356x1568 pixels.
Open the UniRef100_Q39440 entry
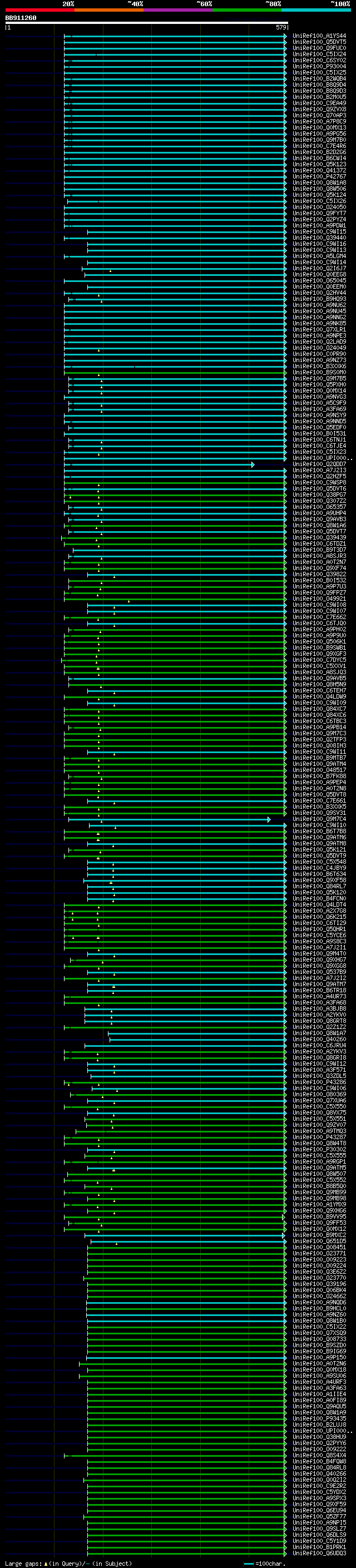point(319,238)
